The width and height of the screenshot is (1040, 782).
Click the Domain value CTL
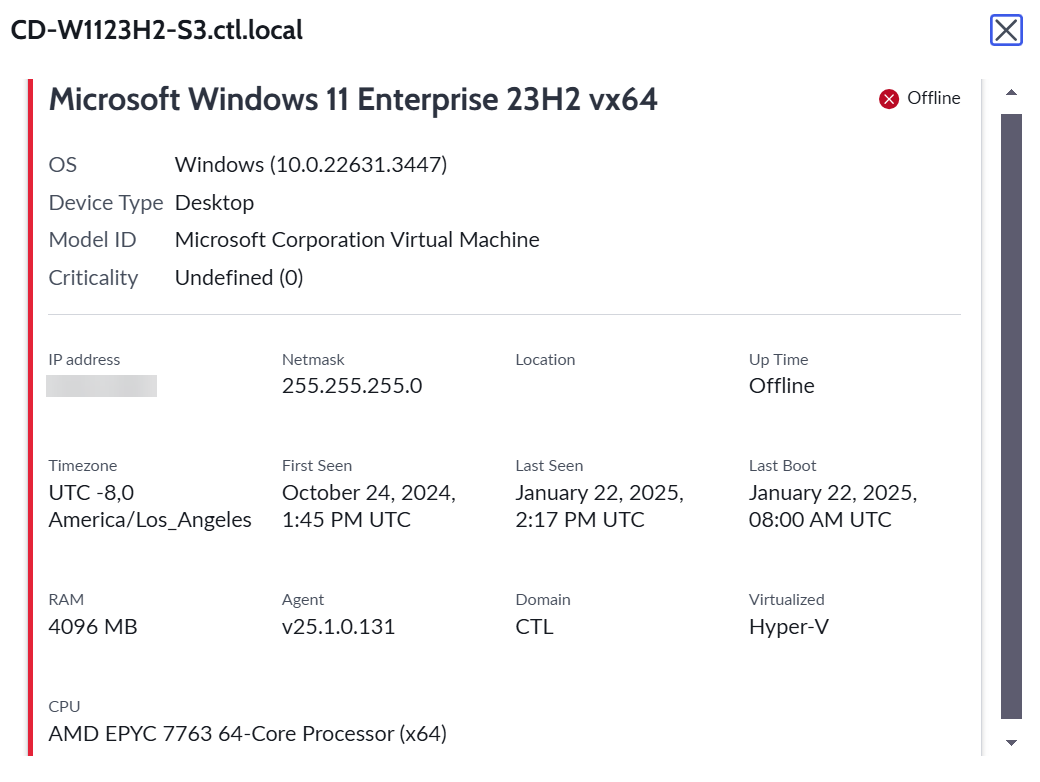(534, 627)
